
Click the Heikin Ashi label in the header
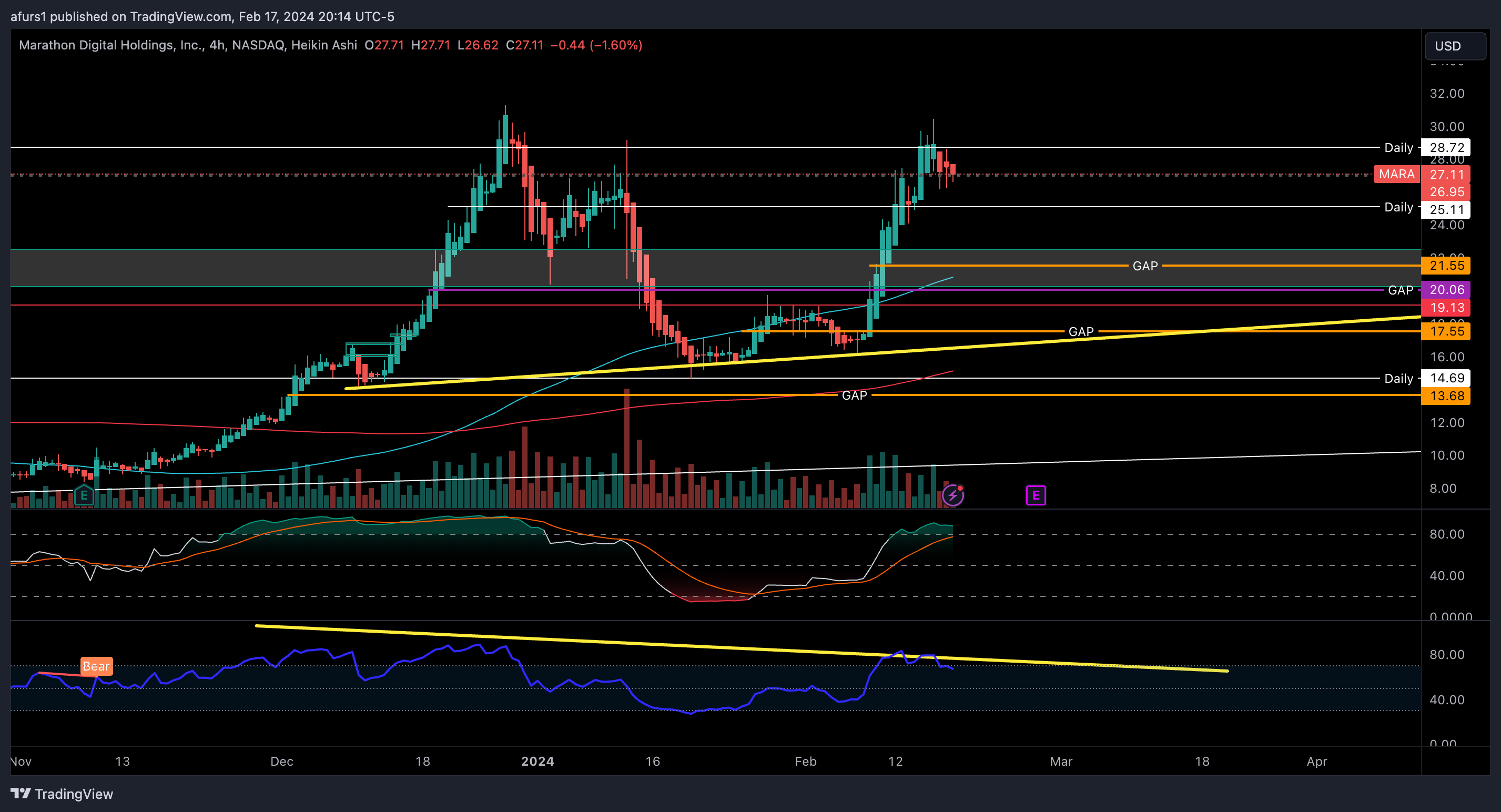pos(324,45)
